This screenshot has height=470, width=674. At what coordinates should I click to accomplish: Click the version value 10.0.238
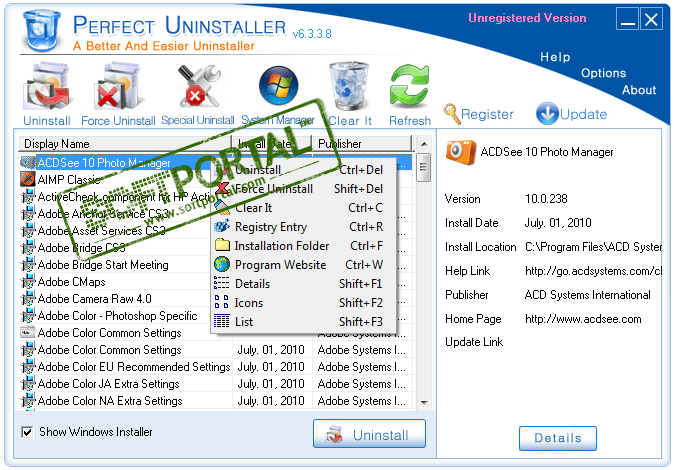[546, 198]
